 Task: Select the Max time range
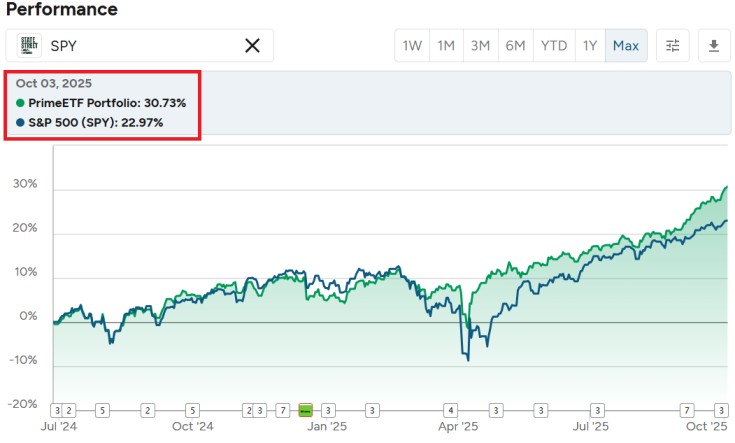click(626, 45)
